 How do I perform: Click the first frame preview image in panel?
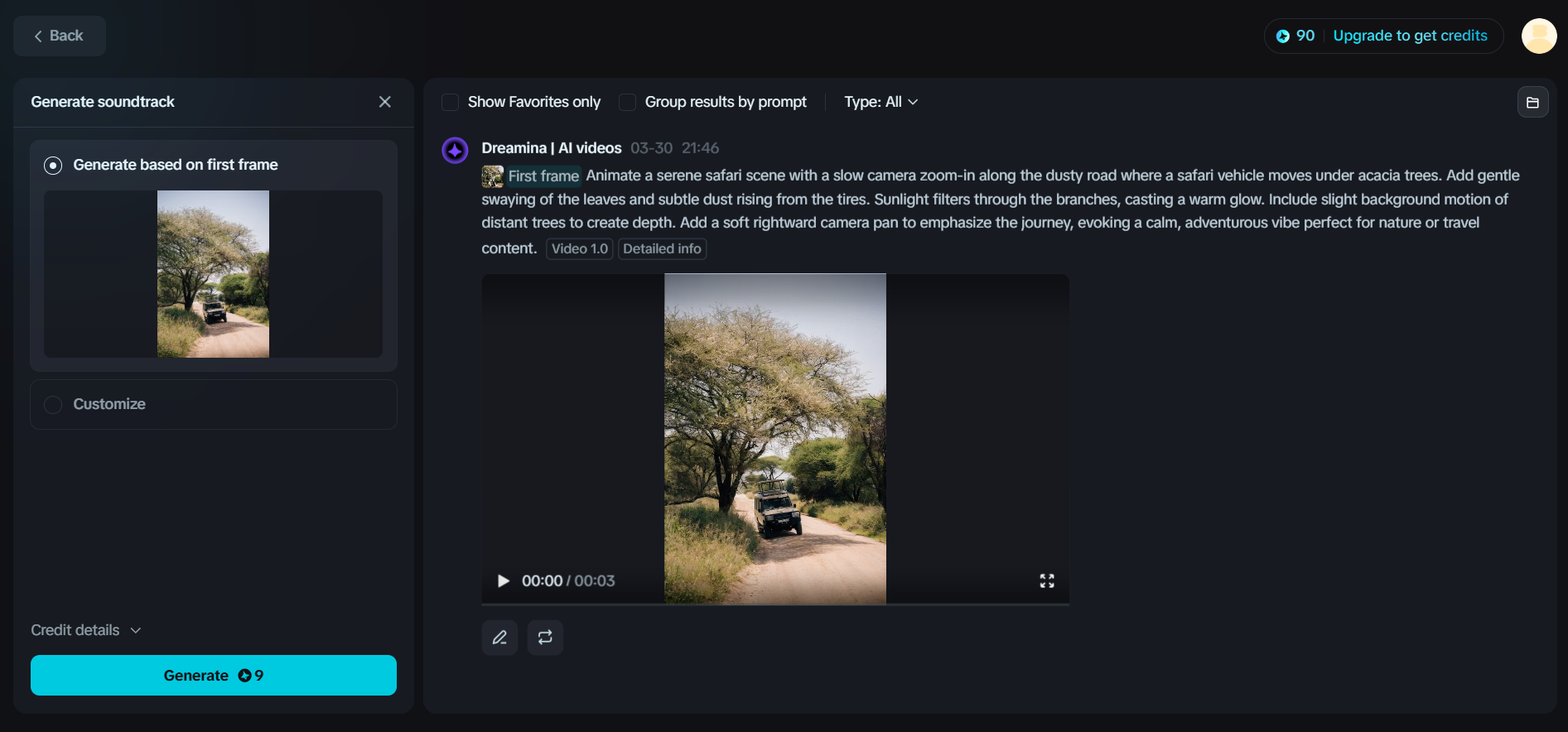[x=213, y=274]
